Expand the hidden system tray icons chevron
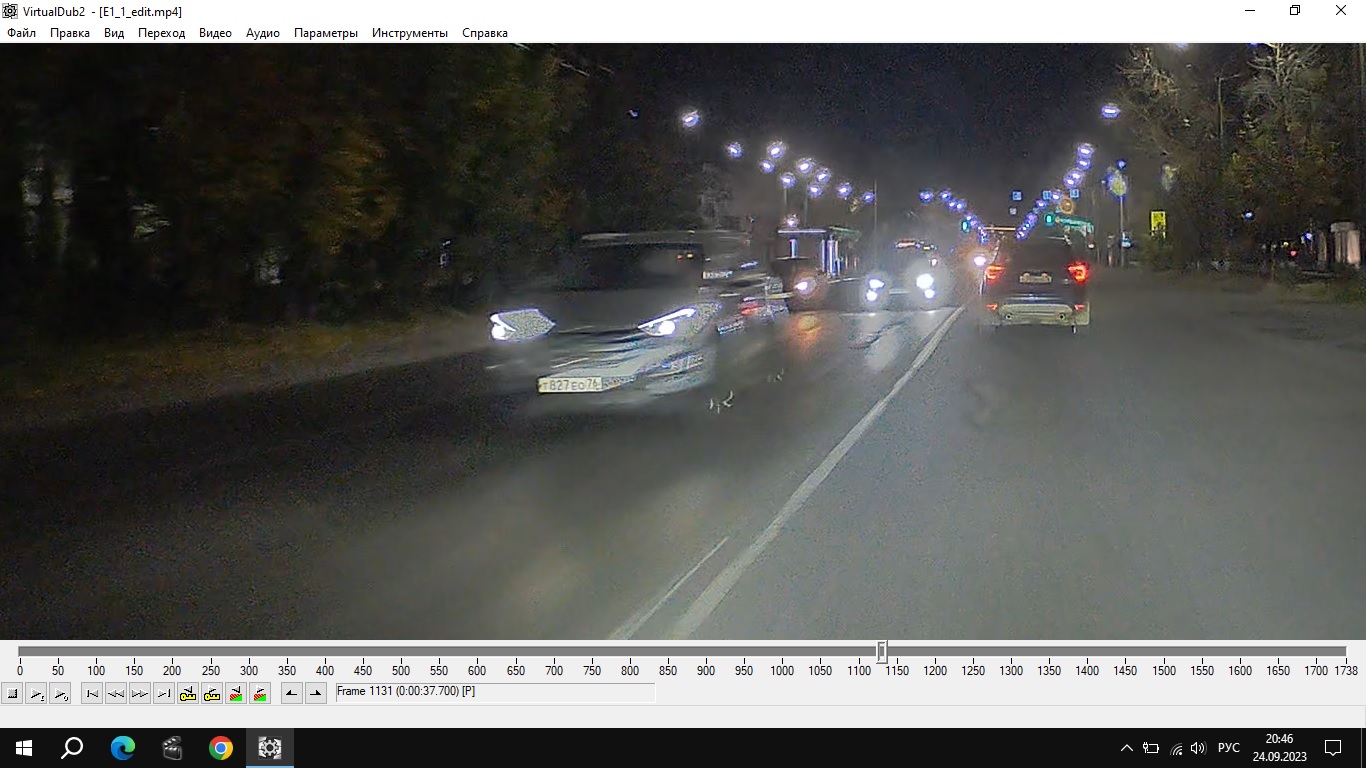The height and width of the screenshot is (768, 1366). (x=1127, y=748)
